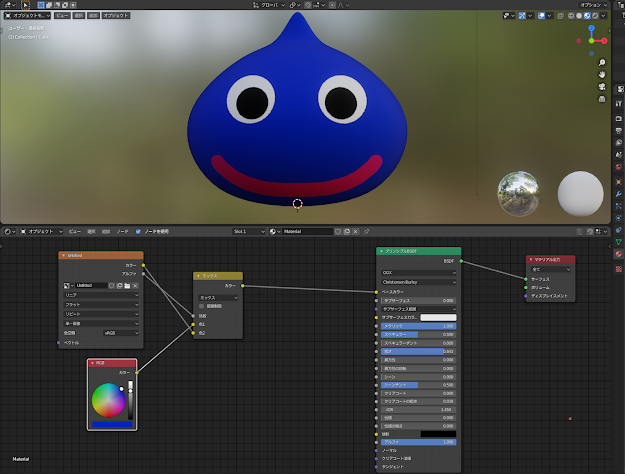The height and width of the screenshot is (474, 625).
Task: Open the ビュー menu in node editor
Action: [75, 231]
